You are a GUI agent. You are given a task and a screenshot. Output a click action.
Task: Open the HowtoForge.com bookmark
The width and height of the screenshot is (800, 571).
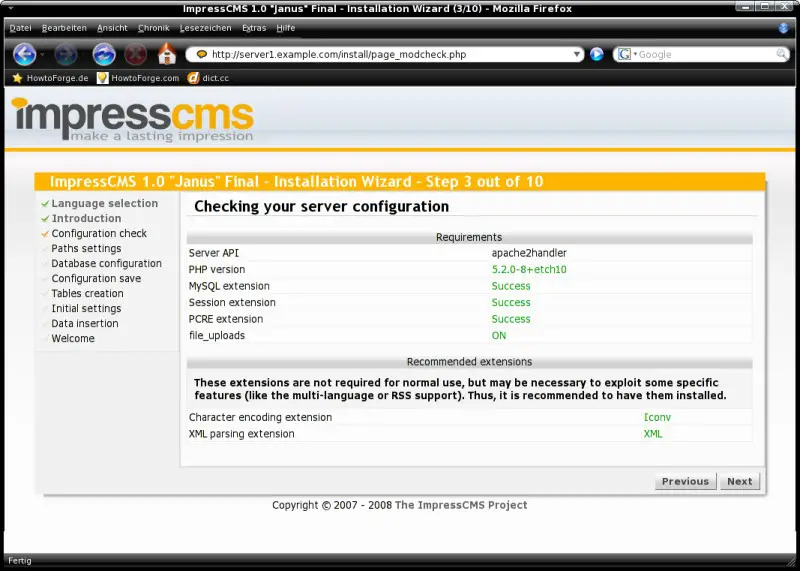tap(138, 78)
